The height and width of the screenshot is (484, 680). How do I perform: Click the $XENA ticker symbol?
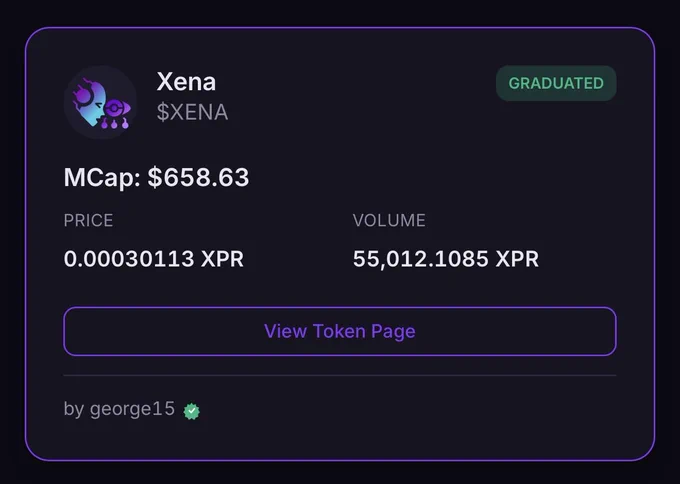192,112
